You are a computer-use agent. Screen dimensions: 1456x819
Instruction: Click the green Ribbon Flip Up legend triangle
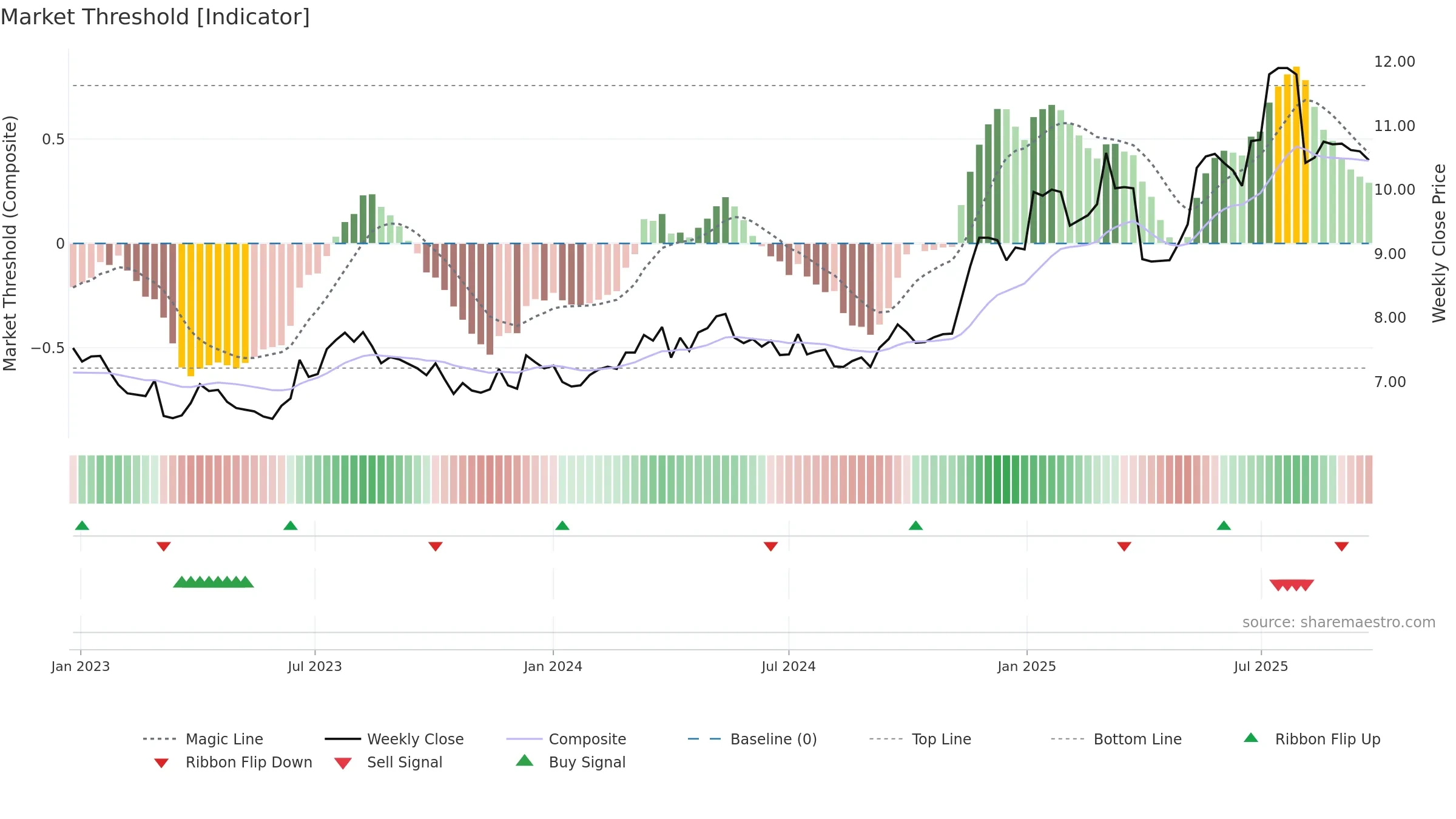click(1251, 738)
